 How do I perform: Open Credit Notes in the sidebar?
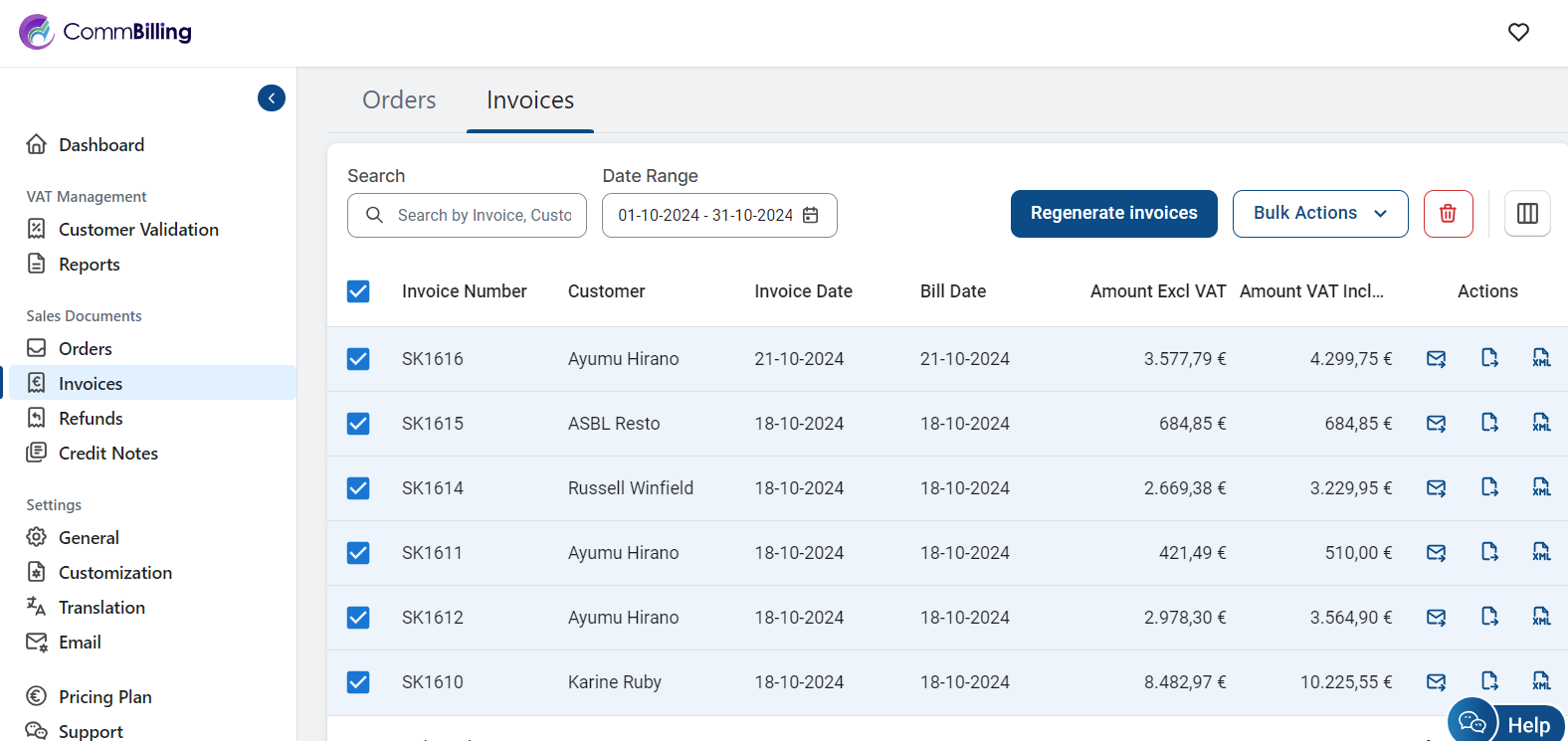pyautogui.click(x=107, y=454)
